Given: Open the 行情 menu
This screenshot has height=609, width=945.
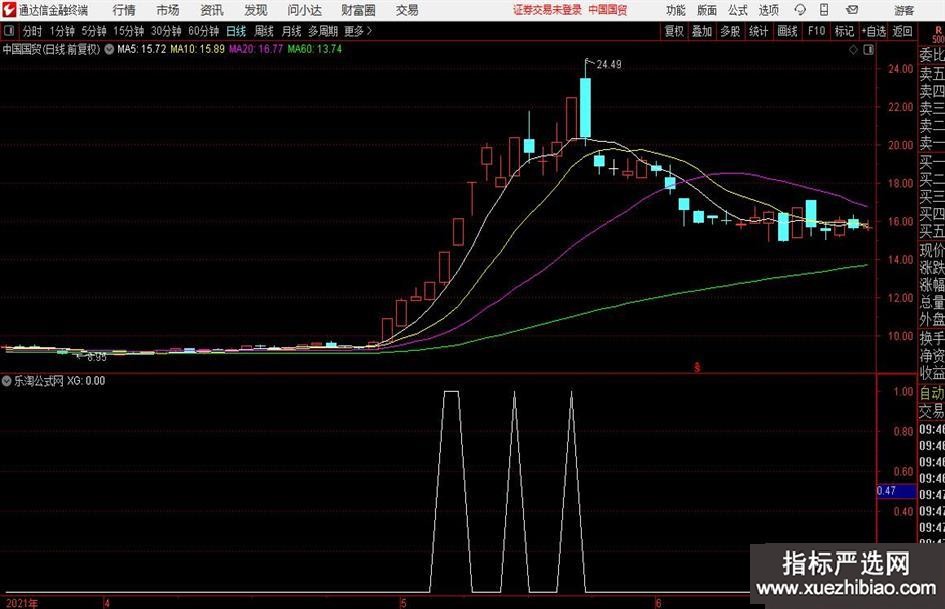Looking at the screenshot, I should point(124,10).
